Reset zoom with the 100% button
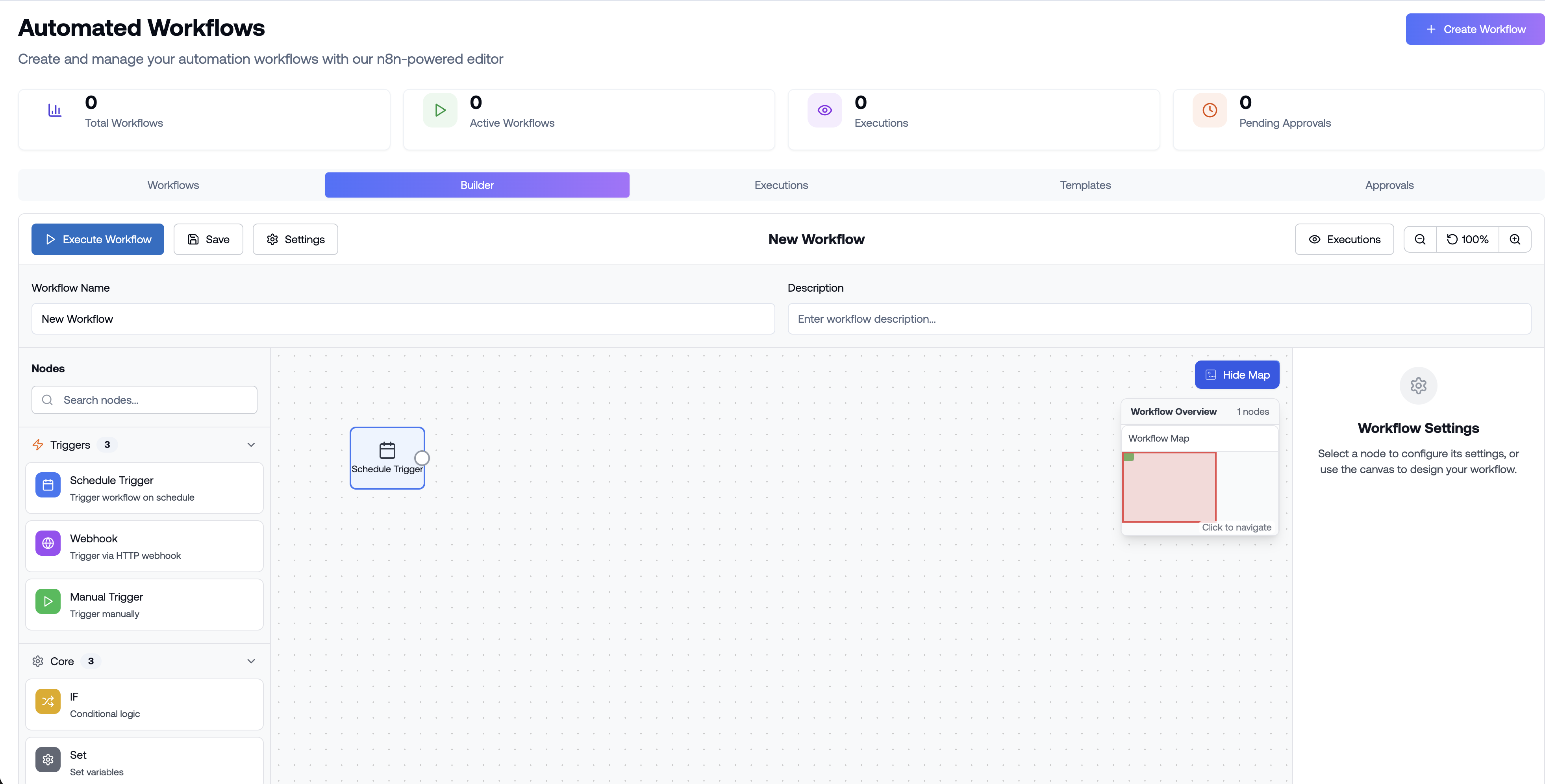This screenshot has width=1545, height=784. click(1467, 239)
